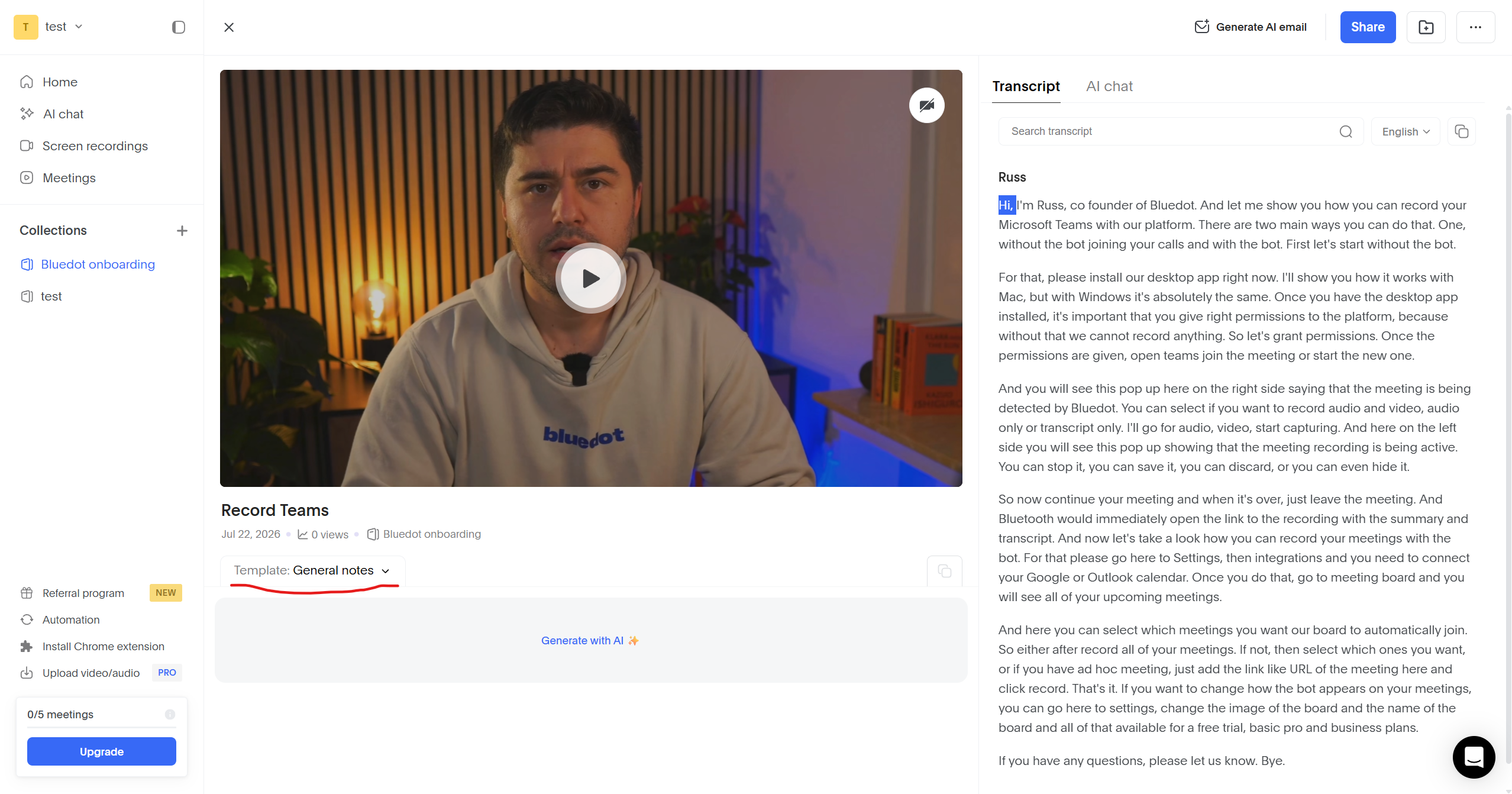
Task: Click the transcript panel scrollbar
Action: [1508, 438]
